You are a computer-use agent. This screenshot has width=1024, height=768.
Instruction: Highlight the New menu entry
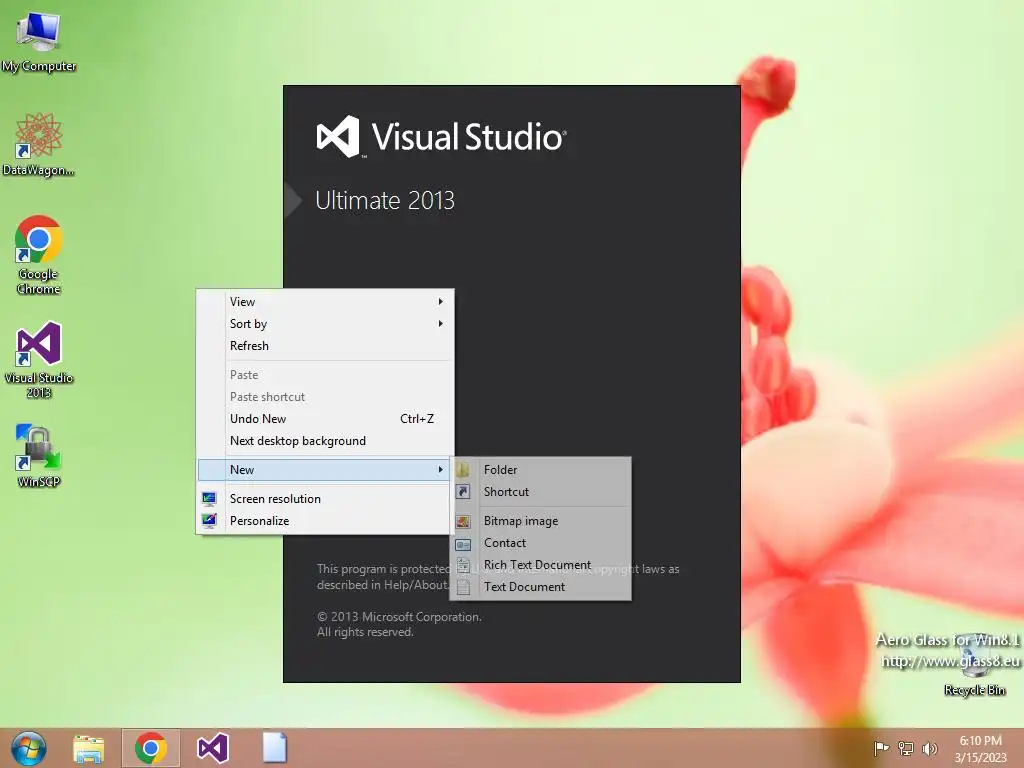pyautogui.click(x=325, y=470)
